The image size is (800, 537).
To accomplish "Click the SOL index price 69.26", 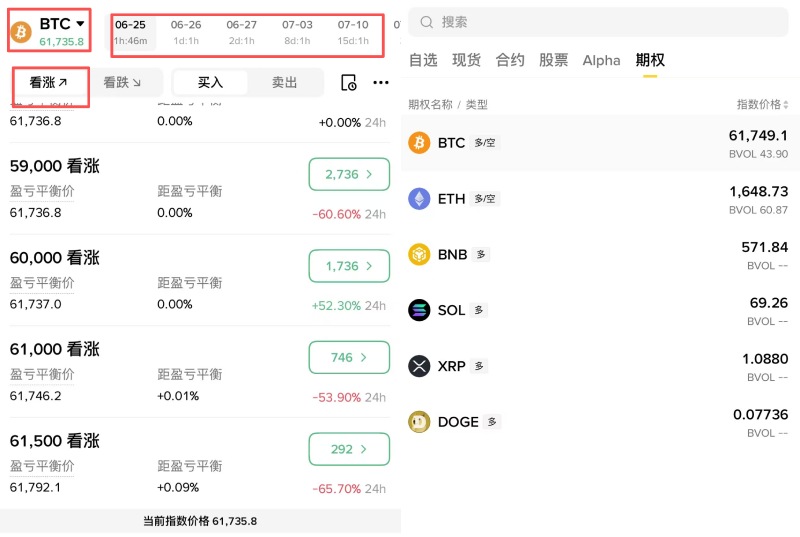I will click(768, 303).
